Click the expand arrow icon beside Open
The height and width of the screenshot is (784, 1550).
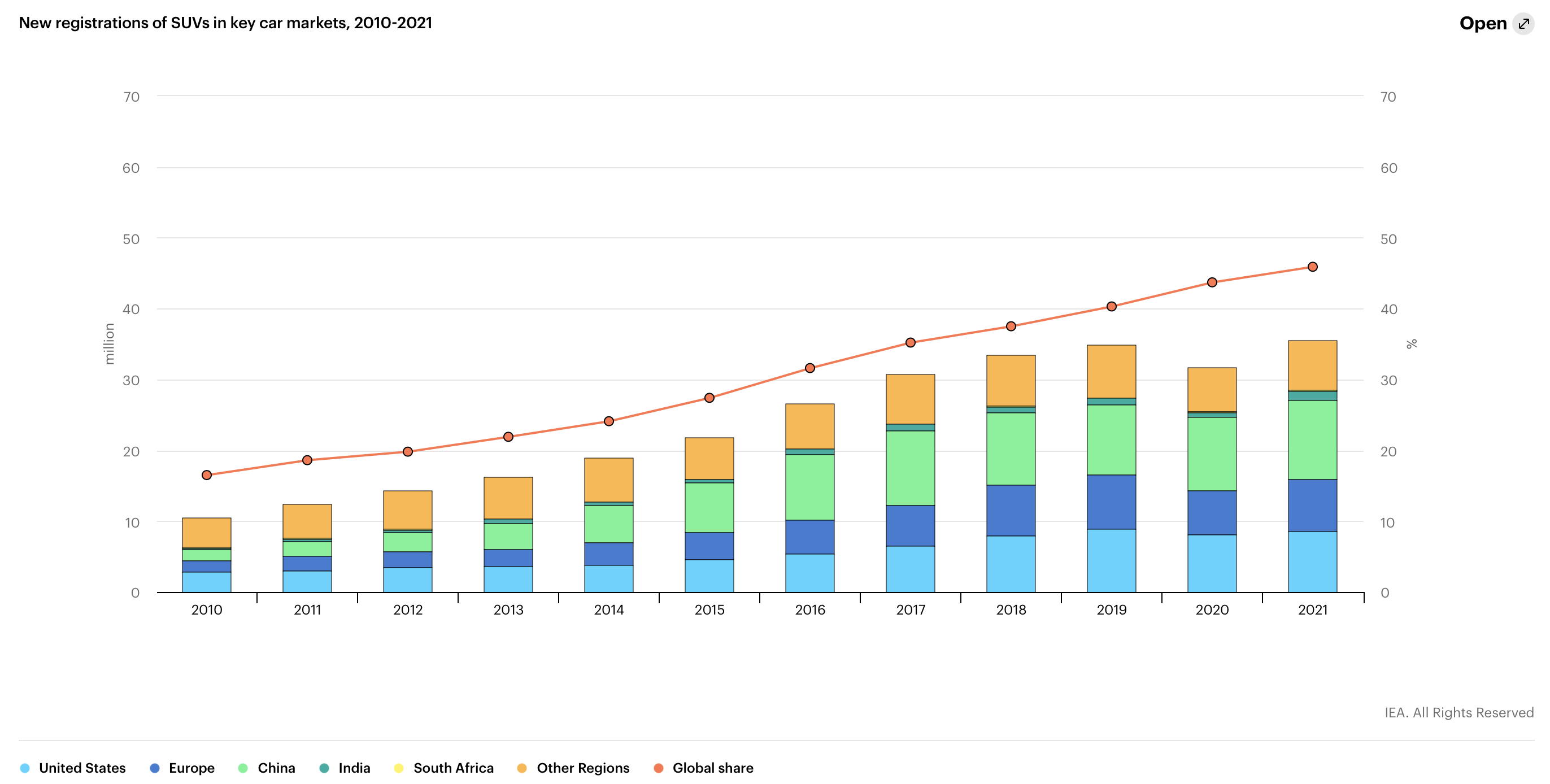pos(1523,24)
